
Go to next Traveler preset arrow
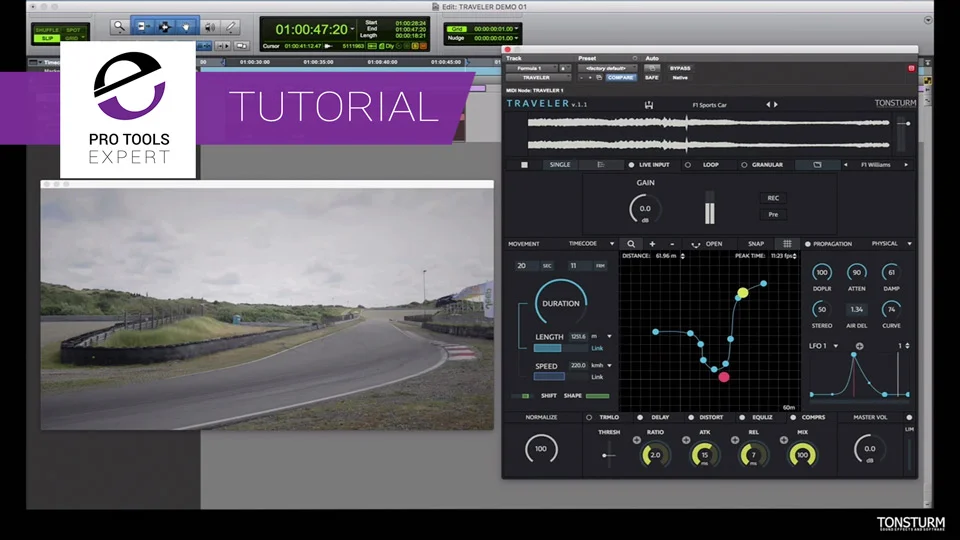click(x=776, y=105)
